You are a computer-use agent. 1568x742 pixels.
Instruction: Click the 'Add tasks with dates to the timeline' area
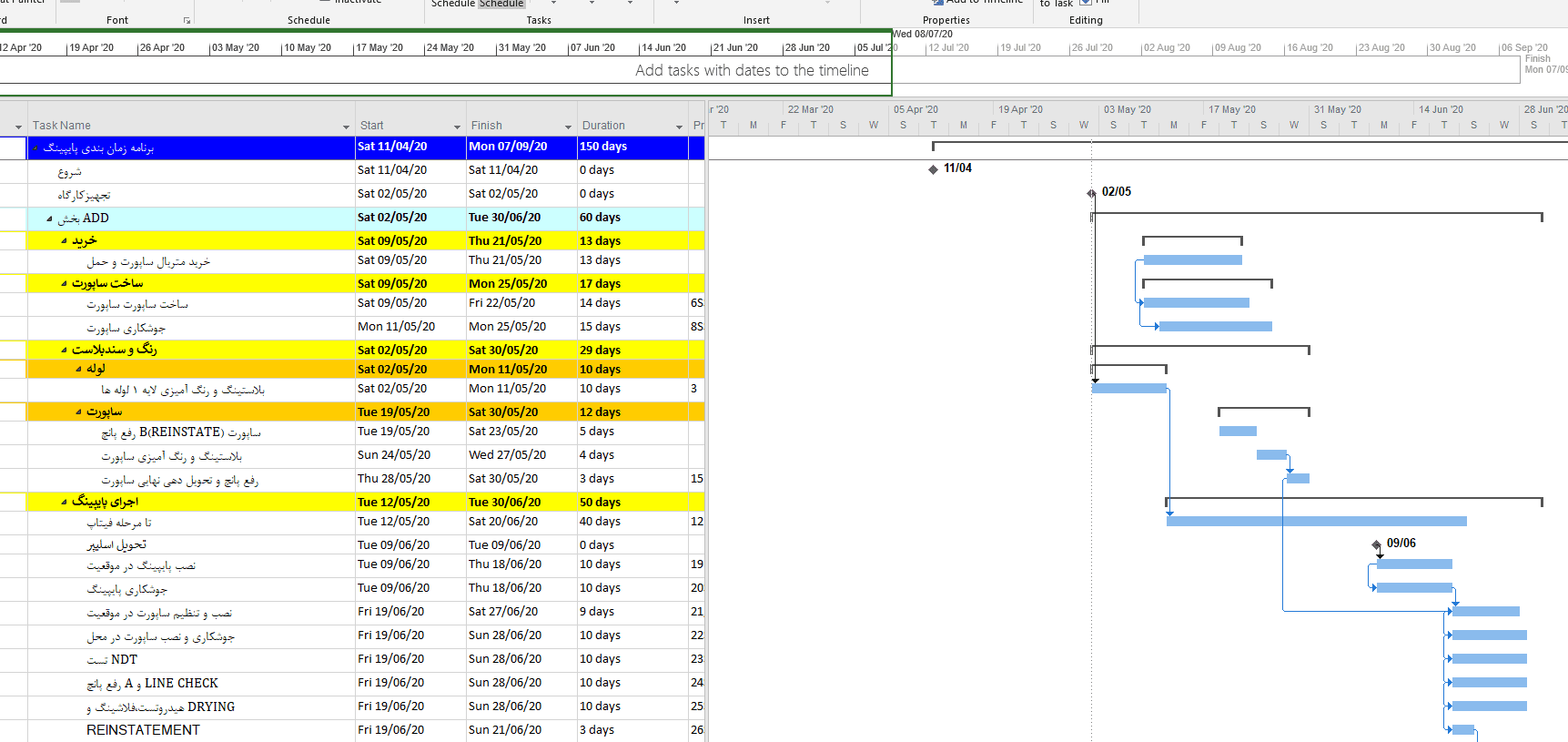coord(752,70)
